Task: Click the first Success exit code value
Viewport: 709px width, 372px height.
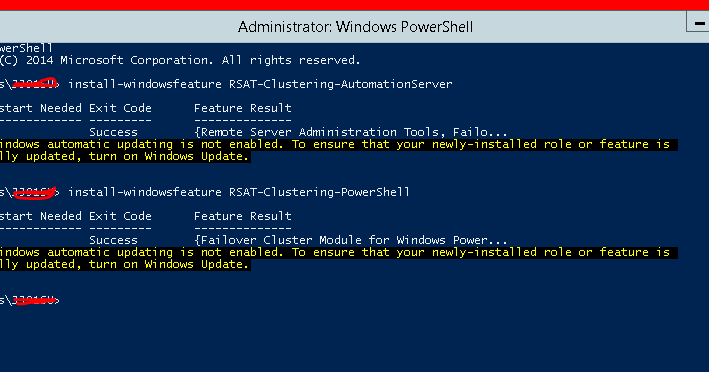Action: tap(113, 132)
